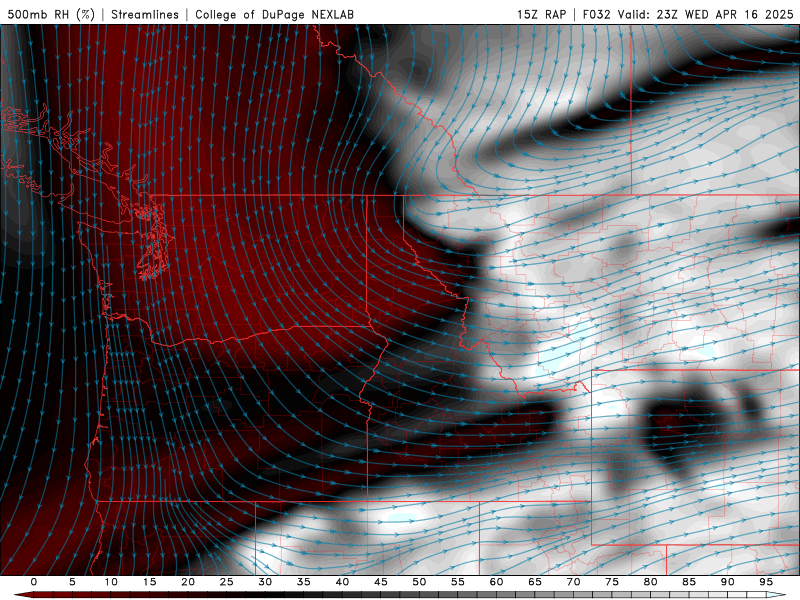Viewport: 800px width, 600px height.
Task: Select the "10" color bar value
Action: pyautogui.click(x=111, y=582)
